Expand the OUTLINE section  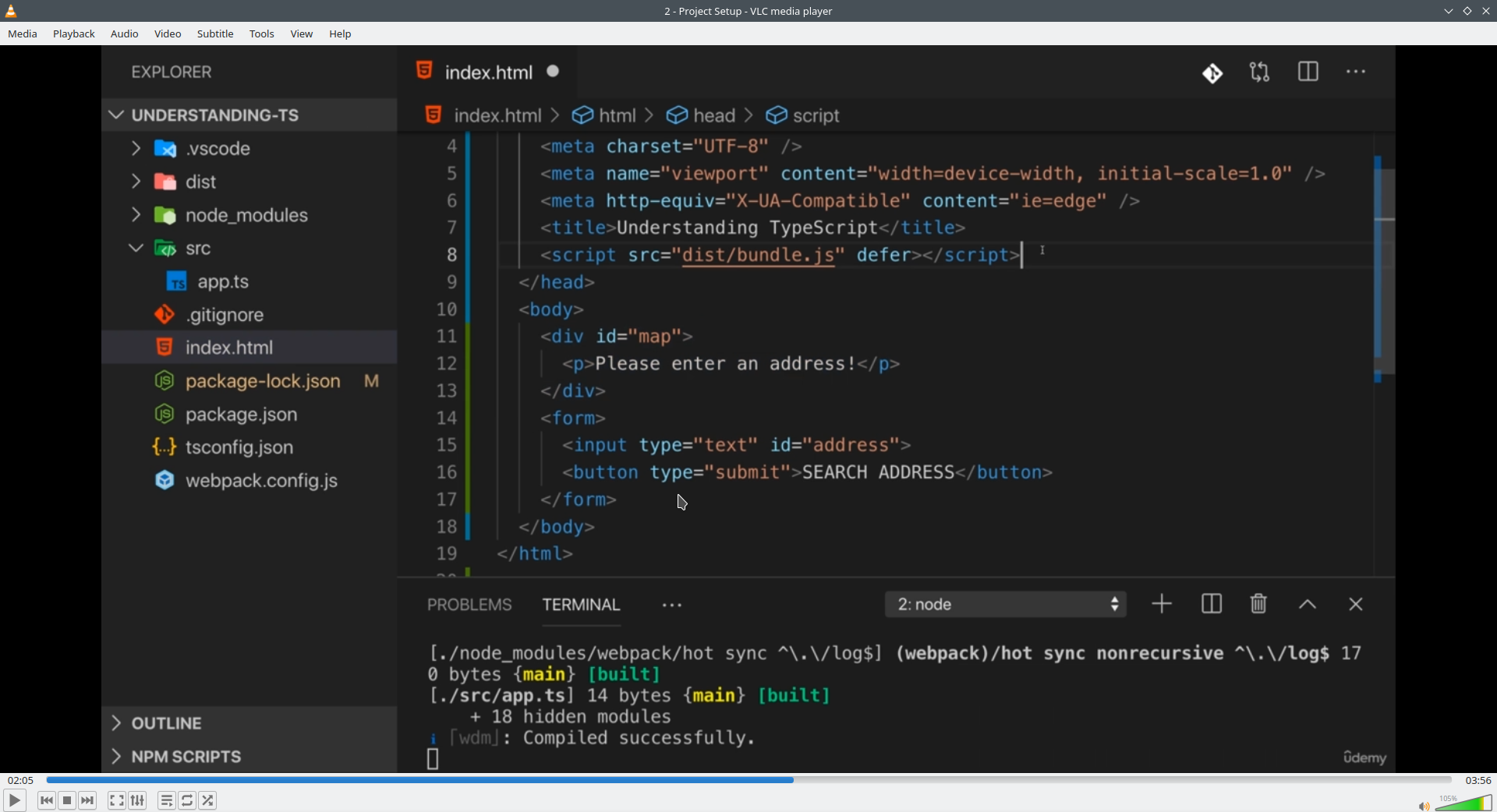click(x=249, y=723)
